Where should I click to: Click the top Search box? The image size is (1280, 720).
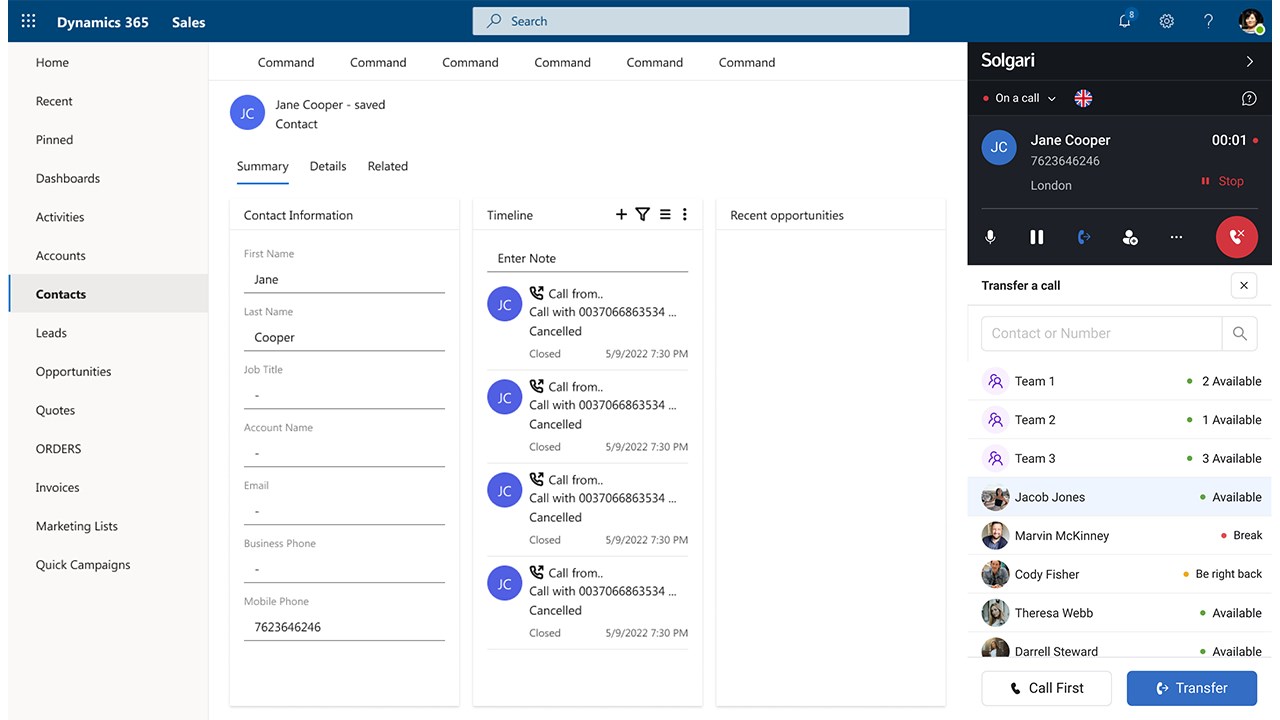click(691, 21)
